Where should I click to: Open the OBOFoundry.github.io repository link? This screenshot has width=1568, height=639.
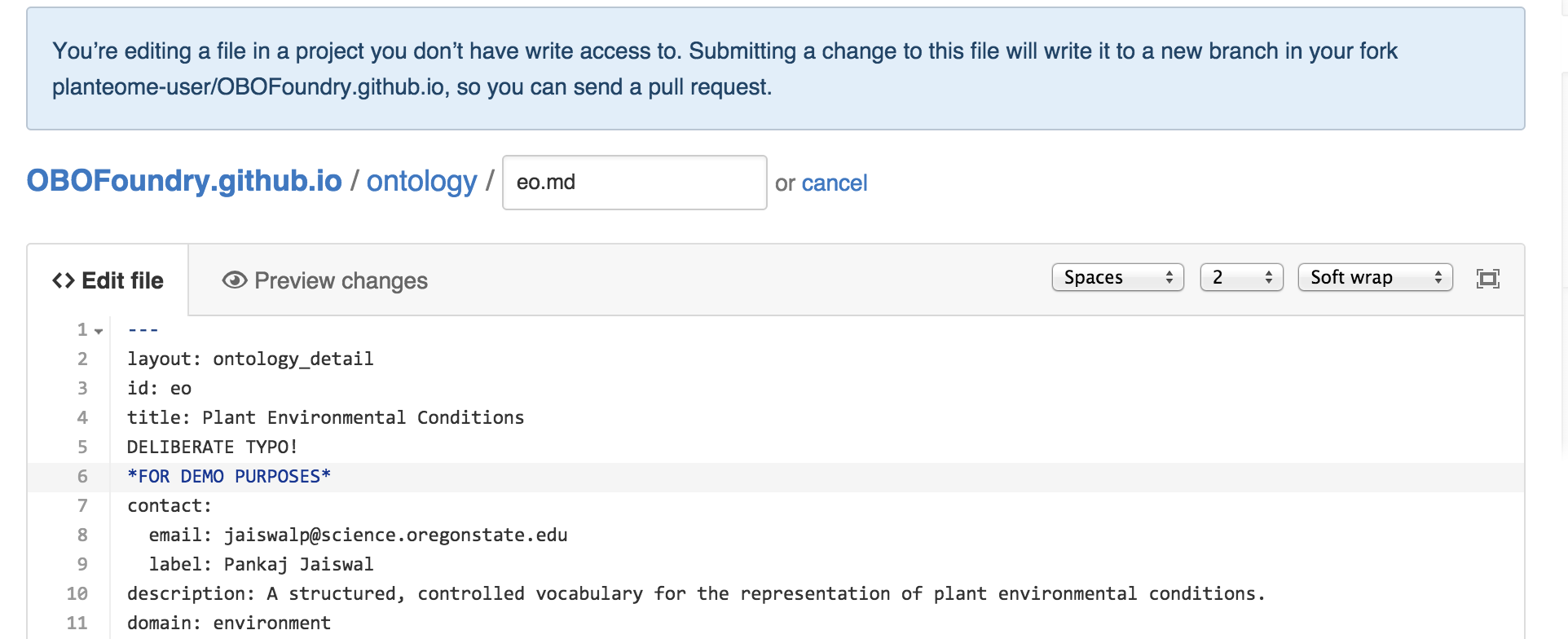coord(184,181)
